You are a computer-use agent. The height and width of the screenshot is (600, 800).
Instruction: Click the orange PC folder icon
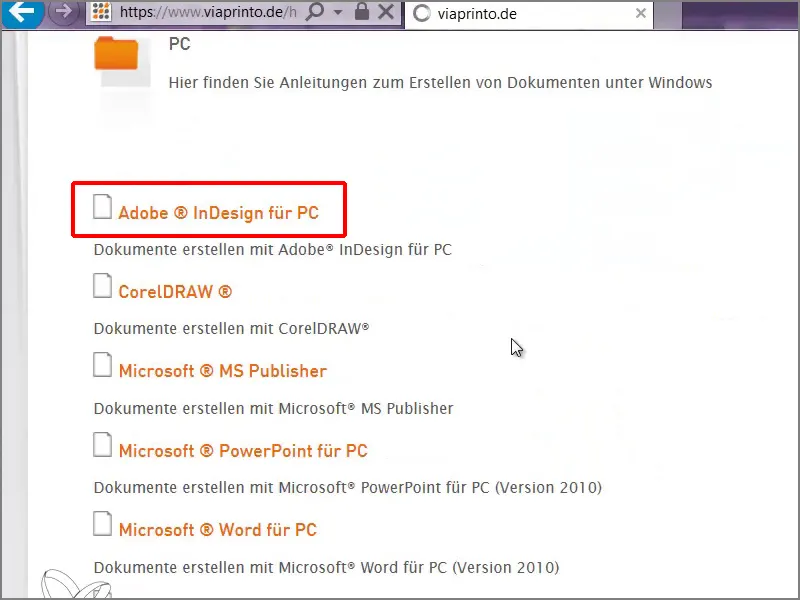pos(116,53)
